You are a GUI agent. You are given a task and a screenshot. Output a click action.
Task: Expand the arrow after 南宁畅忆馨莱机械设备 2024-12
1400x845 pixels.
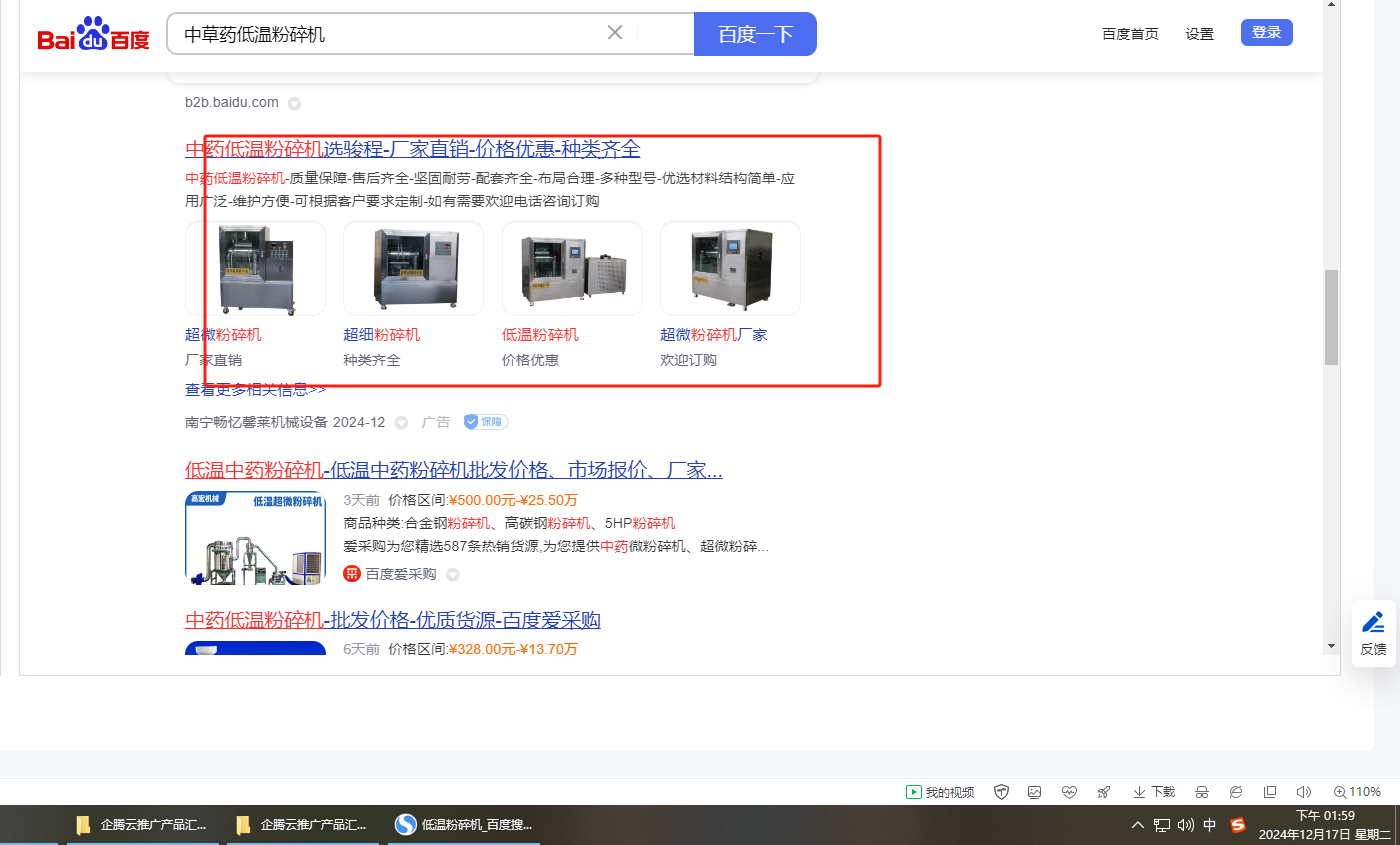(401, 423)
